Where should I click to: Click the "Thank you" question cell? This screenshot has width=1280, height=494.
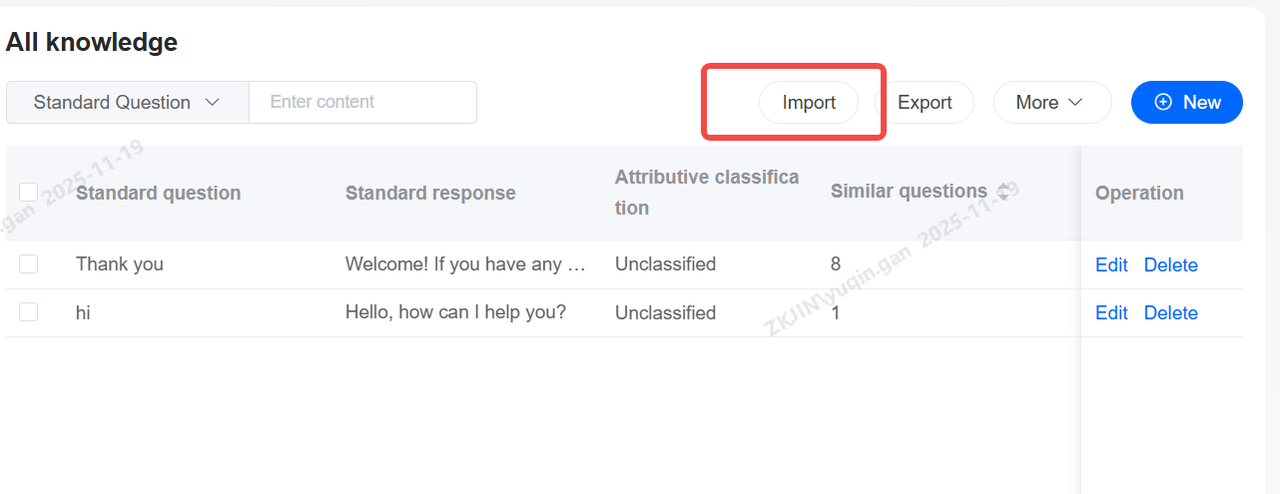click(119, 264)
